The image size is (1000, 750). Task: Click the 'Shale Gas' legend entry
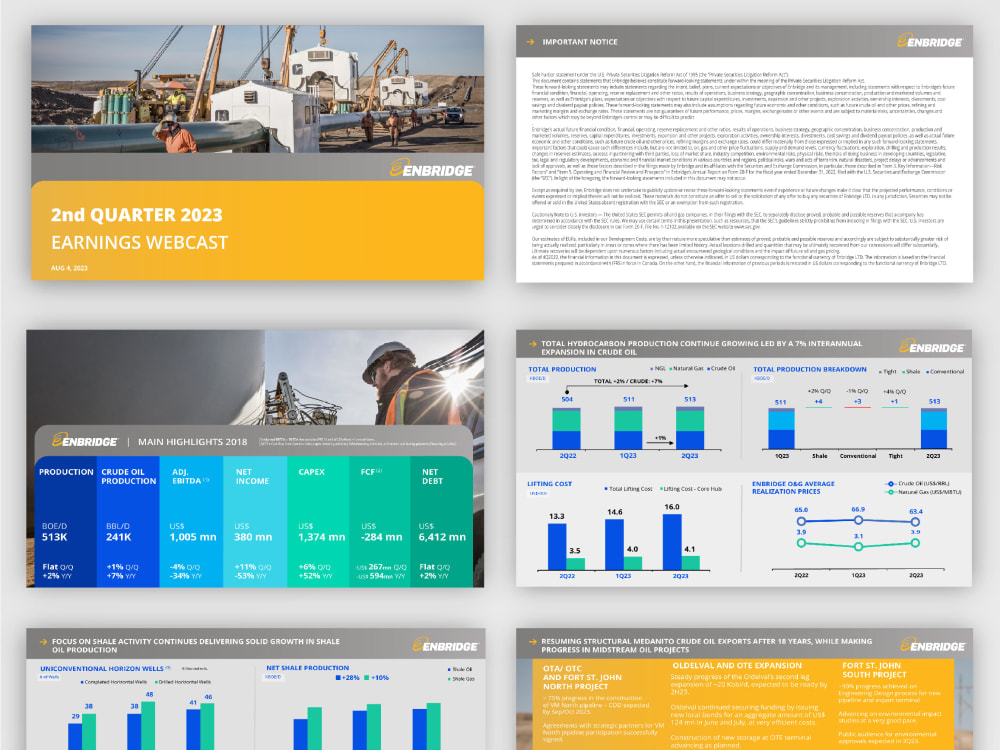pos(460,679)
